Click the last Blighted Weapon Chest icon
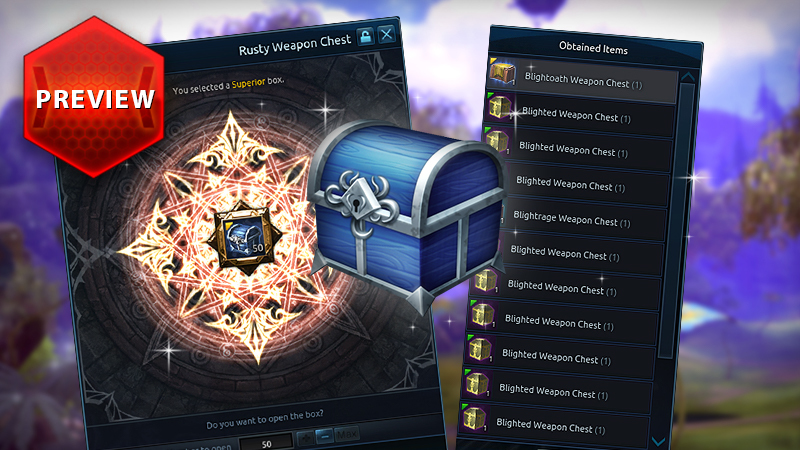This screenshot has width=800, height=450. coord(474,418)
